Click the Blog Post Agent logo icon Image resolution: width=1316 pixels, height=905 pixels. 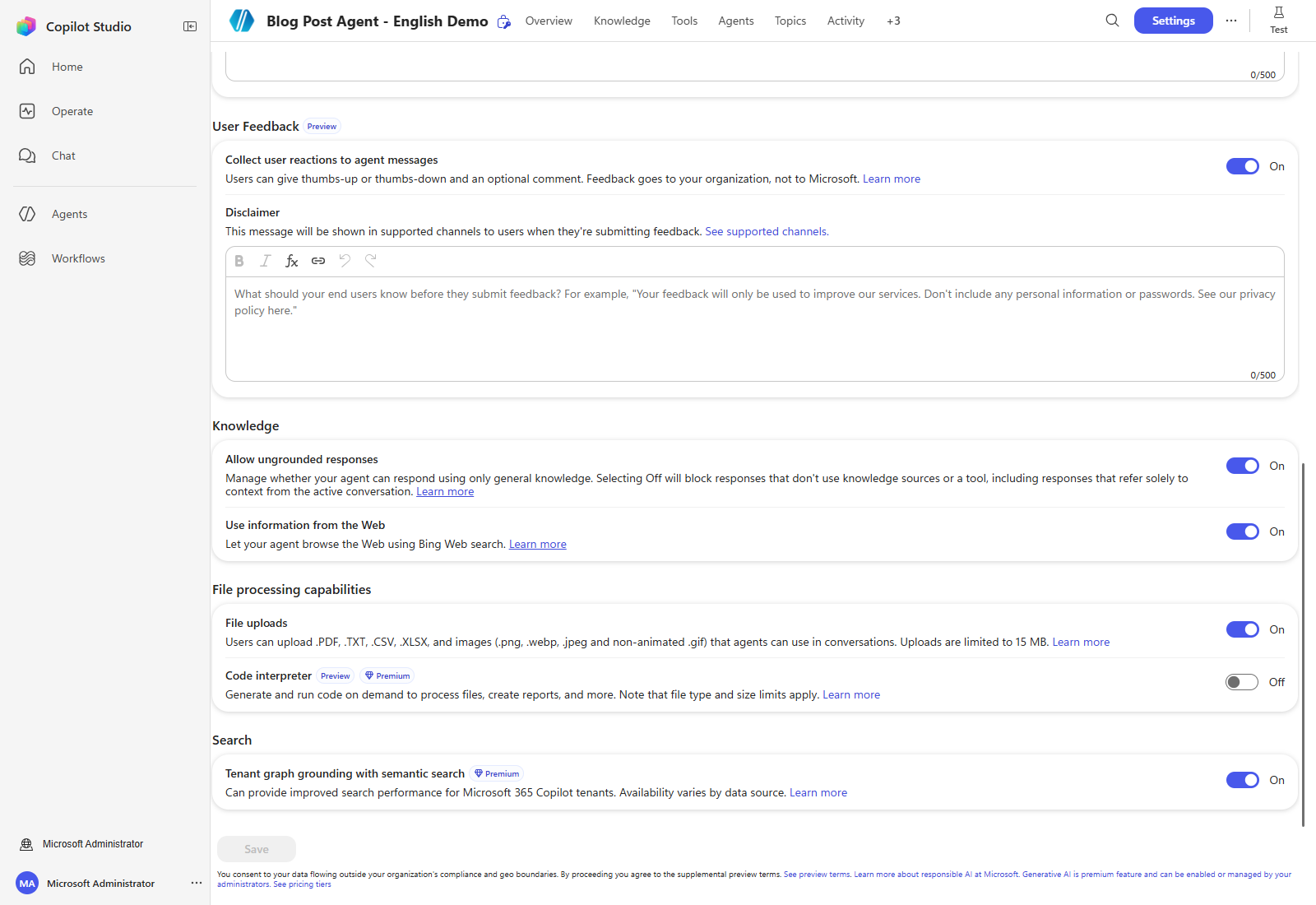tap(242, 21)
